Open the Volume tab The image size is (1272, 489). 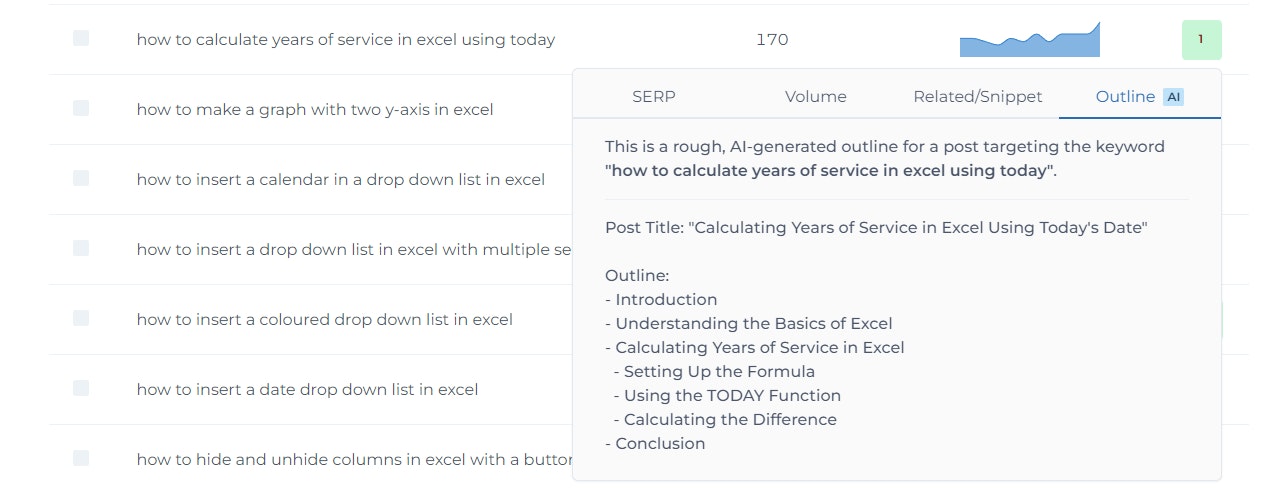[816, 97]
